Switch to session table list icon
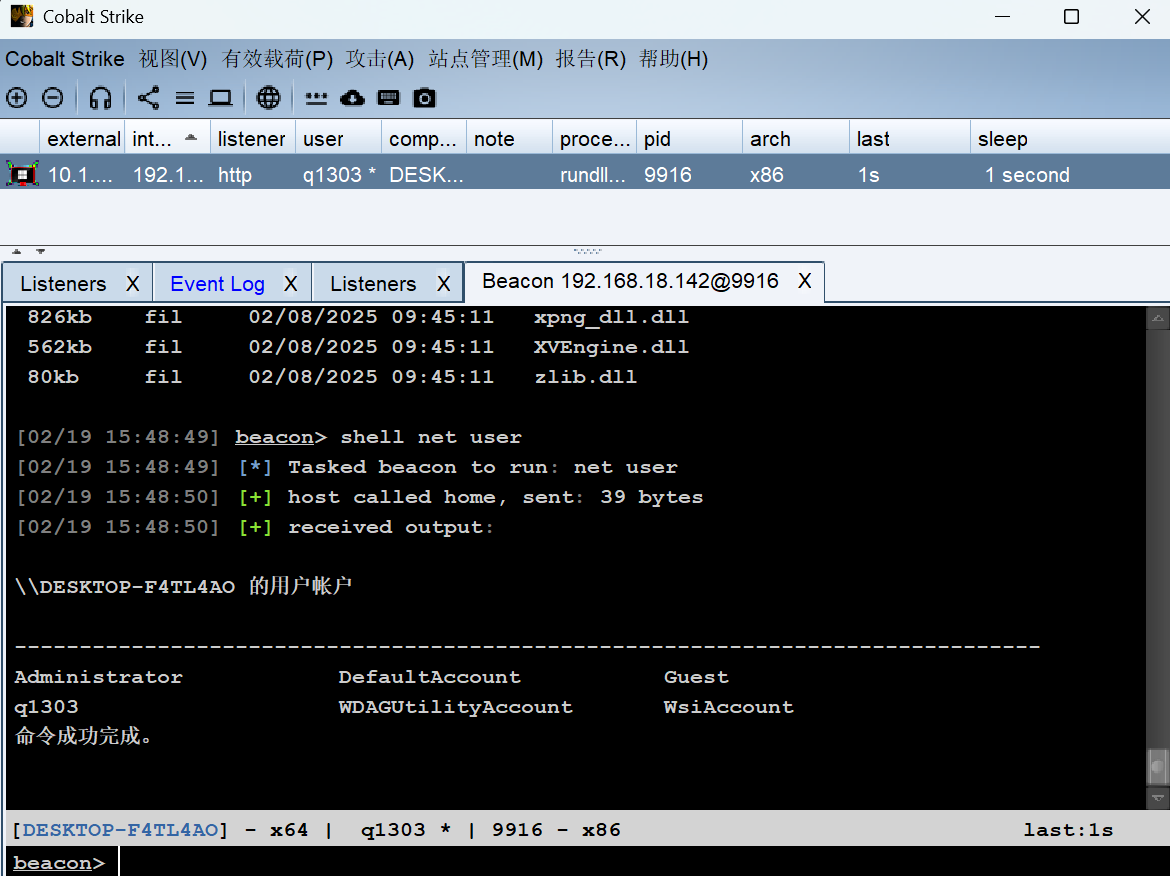 point(184,98)
